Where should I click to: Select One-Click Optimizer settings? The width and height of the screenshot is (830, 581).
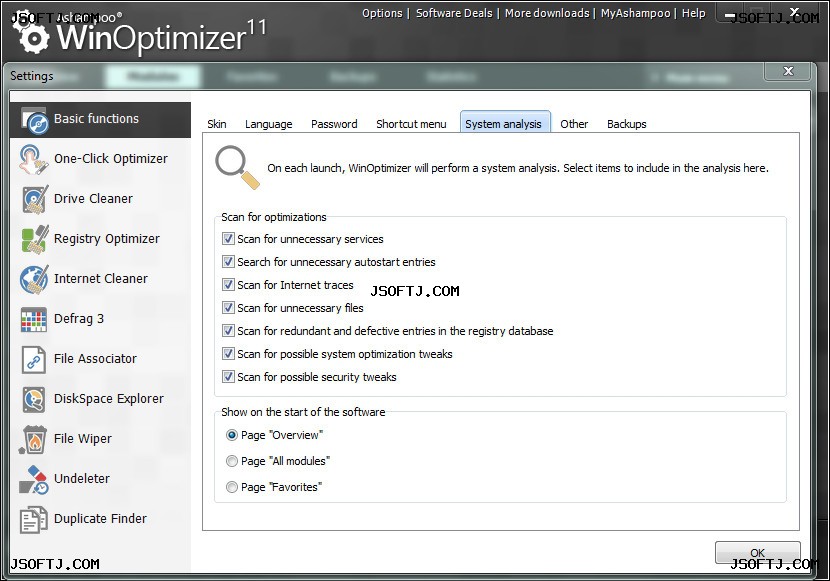pyautogui.click(x=101, y=159)
